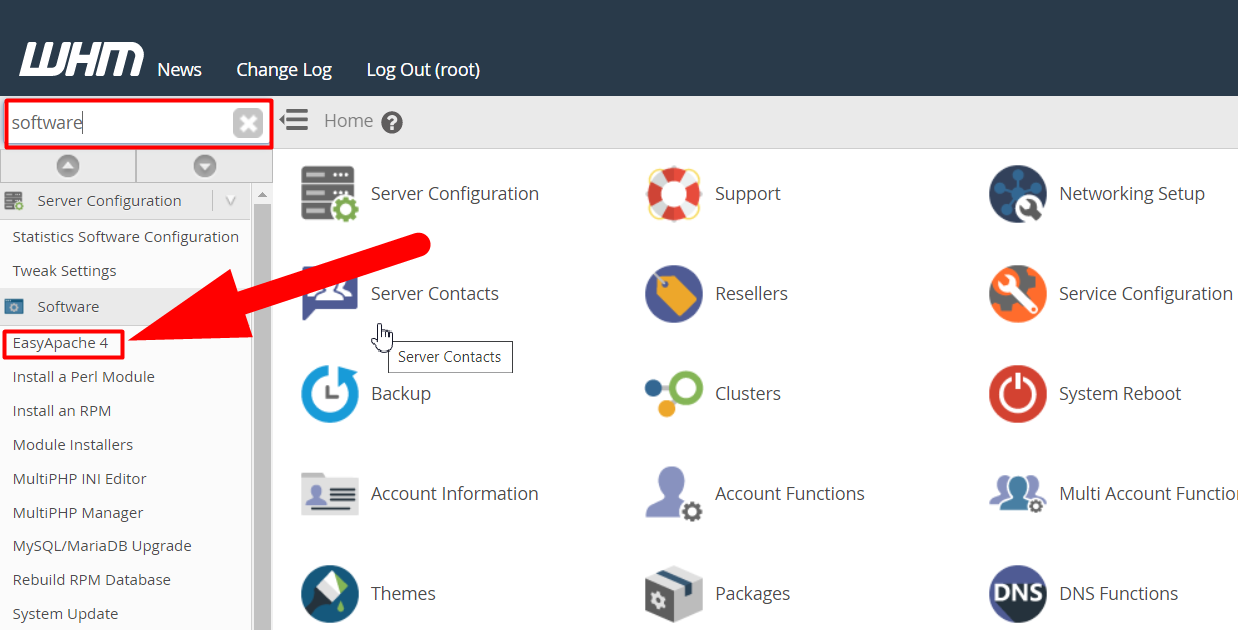The image size is (1238, 630).
Task: Click the sidebar vertical scrollbar
Action: (x=262, y=415)
